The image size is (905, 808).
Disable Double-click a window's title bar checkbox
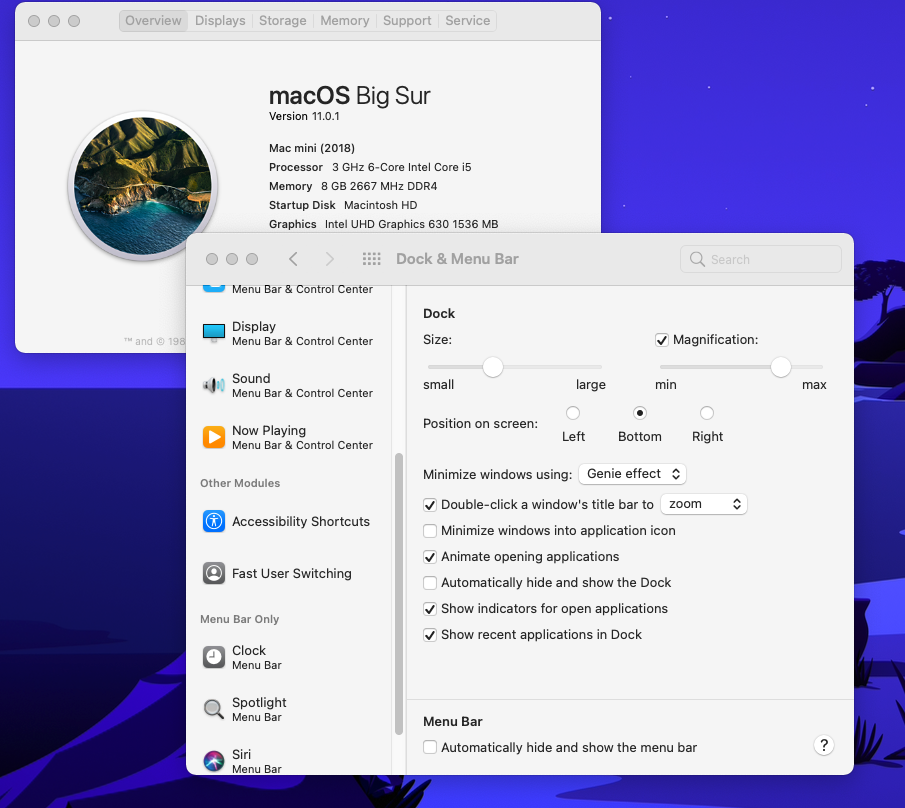(x=429, y=505)
